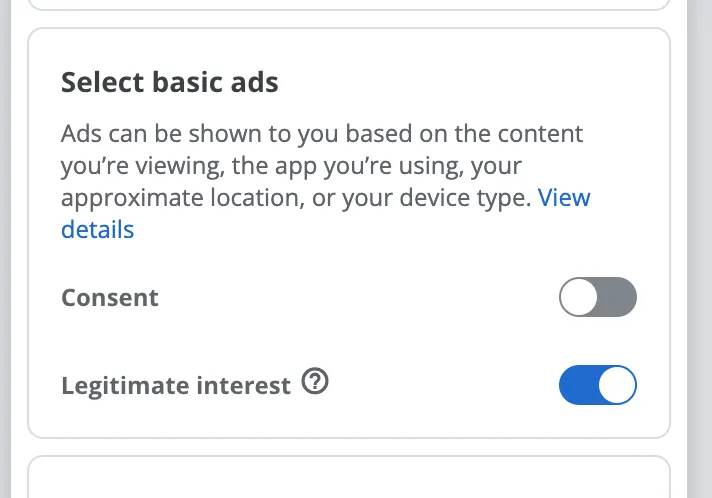712x498 pixels.
Task: Enable the Consent toggle
Action: click(597, 297)
